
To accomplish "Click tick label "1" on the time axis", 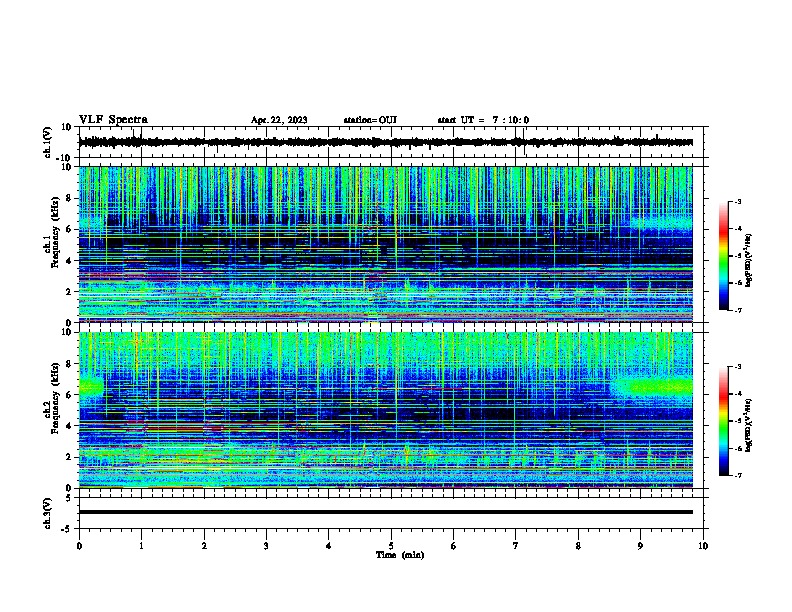I will pyautogui.click(x=141, y=546).
